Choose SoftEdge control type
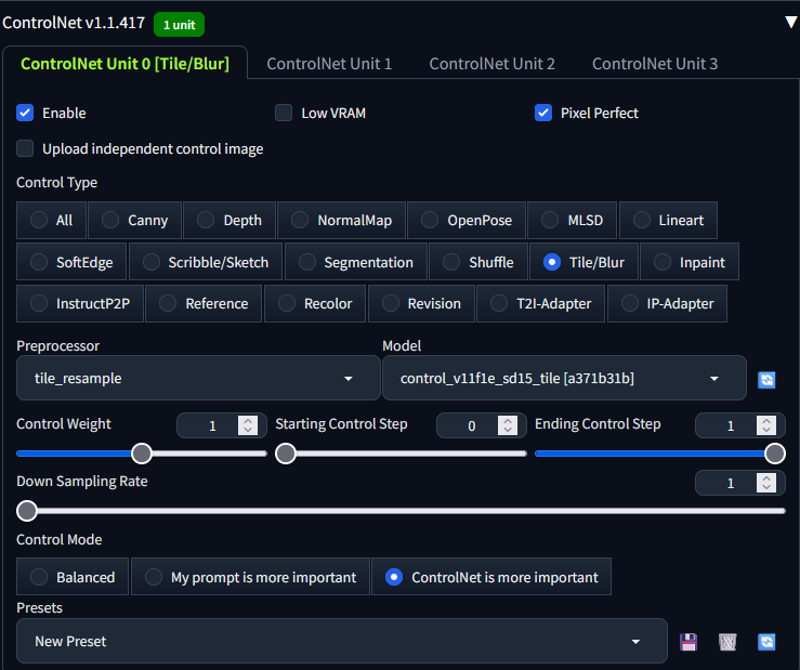Viewport: 800px width, 670px height. point(71,262)
